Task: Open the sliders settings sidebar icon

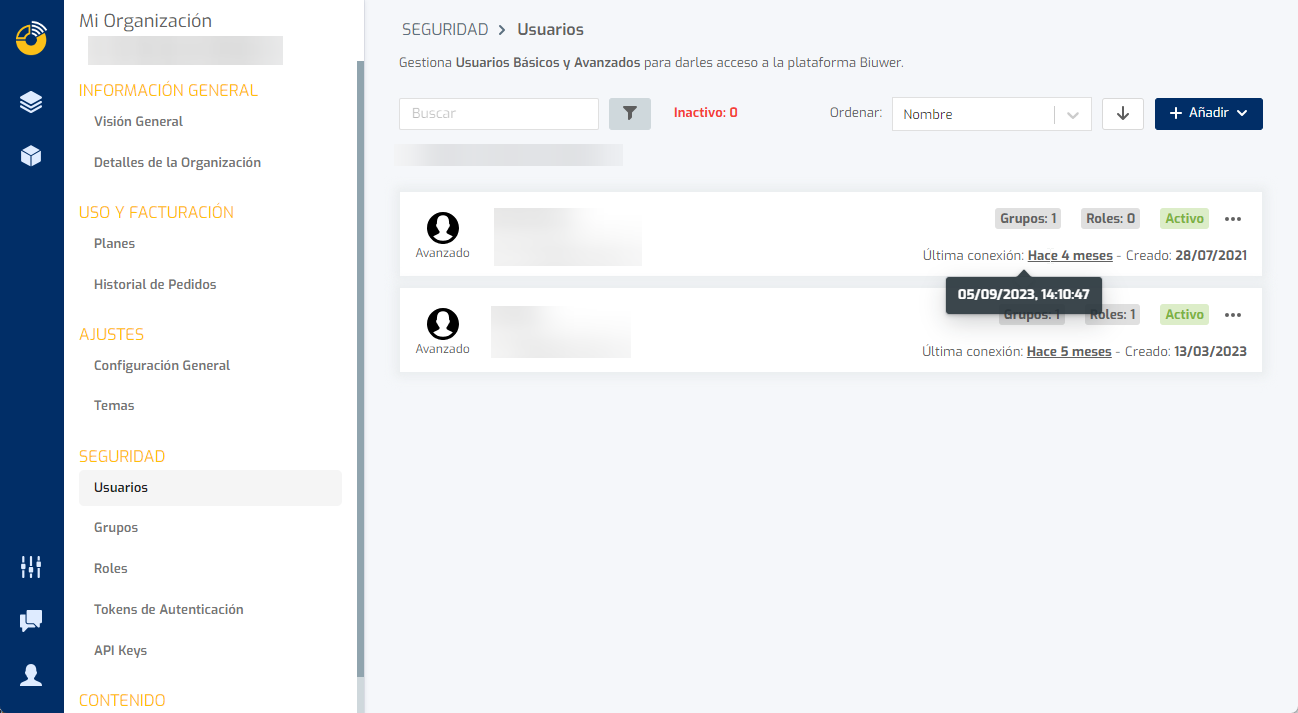Action: tap(31, 567)
